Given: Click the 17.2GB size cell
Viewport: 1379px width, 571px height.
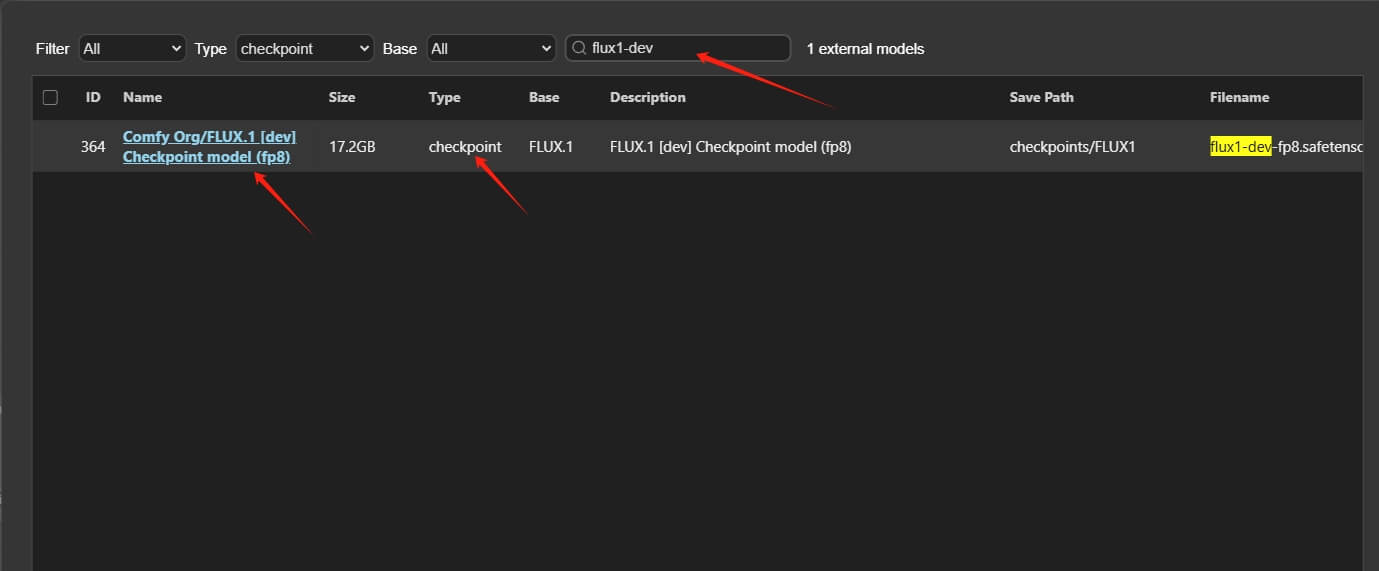Looking at the screenshot, I should click(x=352, y=147).
